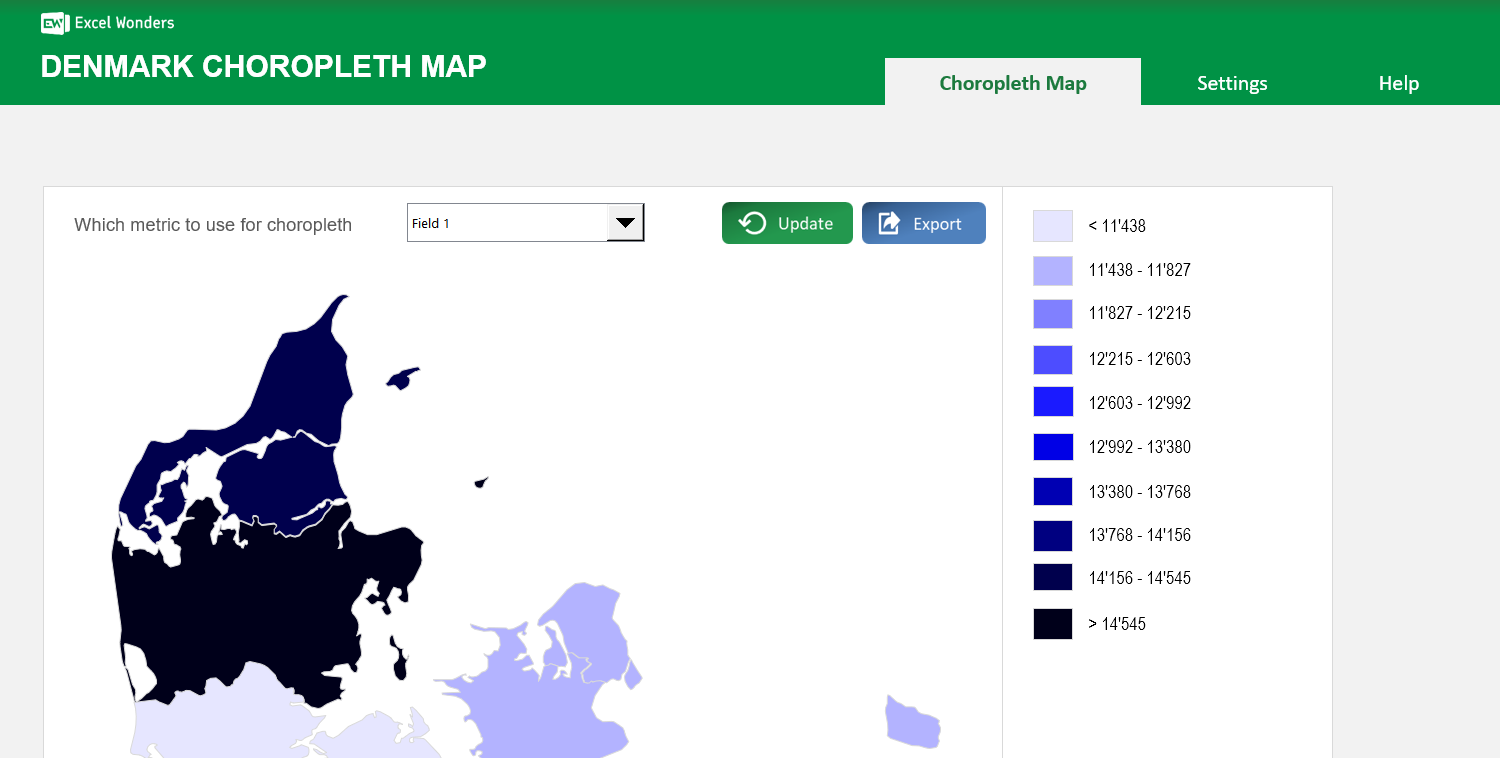This screenshot has height=758, width=1500.
Task: Select the lightest legend swatch for < 11'438
Action: [1052, 226]
